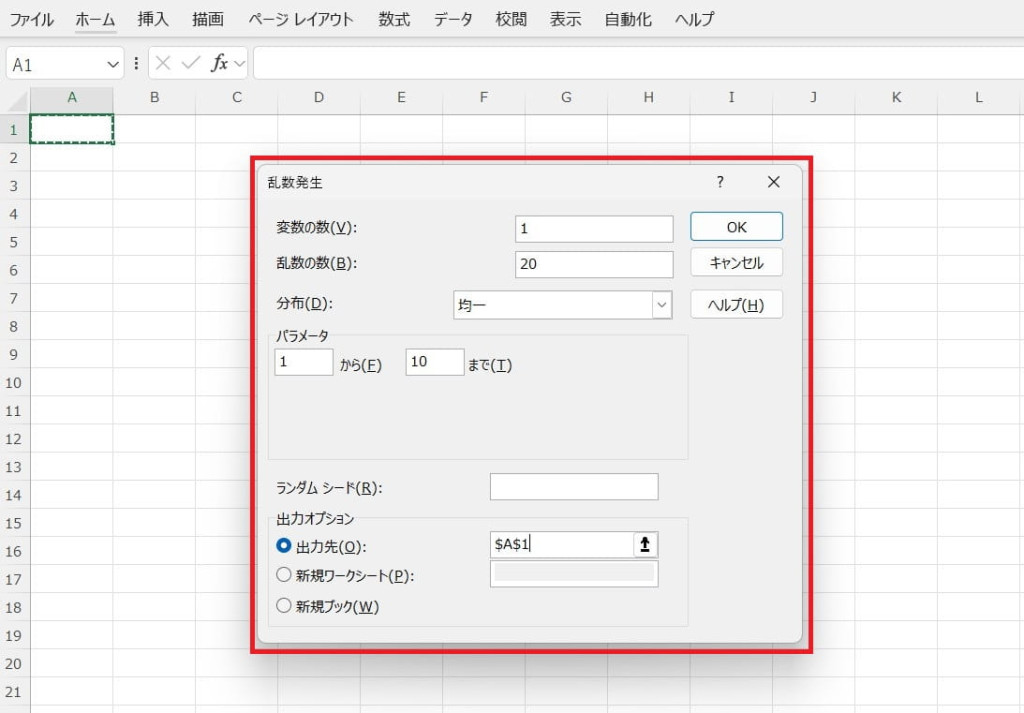Click the formula bar three-dot handle
This screenshot has height=713, width=1024.
coord(136,63)
